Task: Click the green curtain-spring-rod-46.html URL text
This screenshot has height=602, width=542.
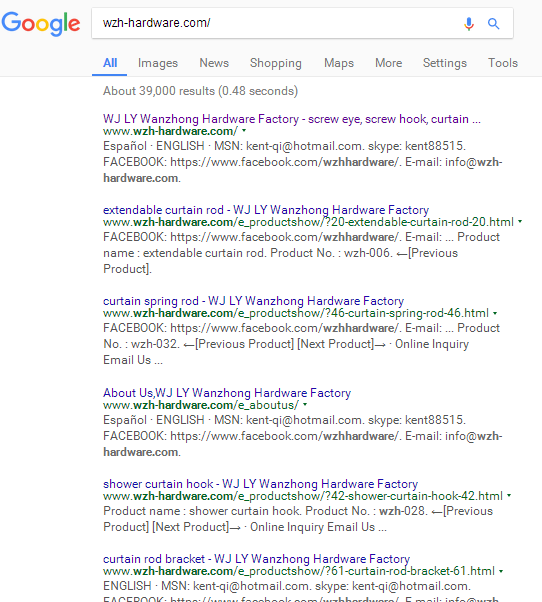Action: tap(296, 313)
